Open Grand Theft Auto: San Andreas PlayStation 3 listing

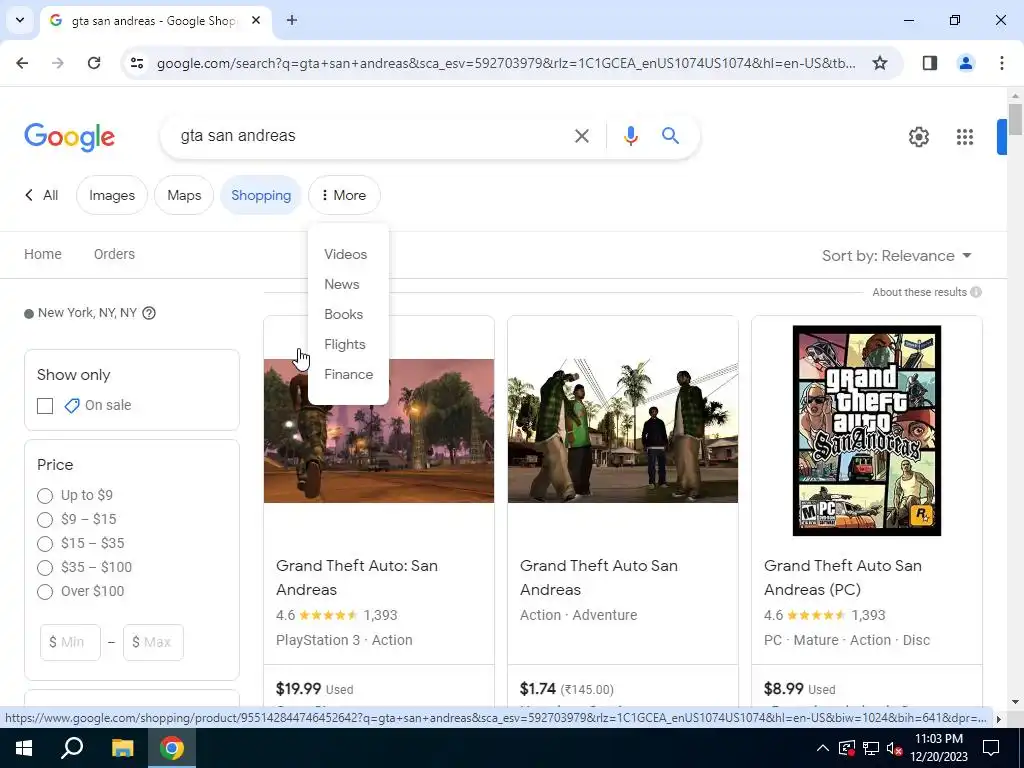pos(357,577)
